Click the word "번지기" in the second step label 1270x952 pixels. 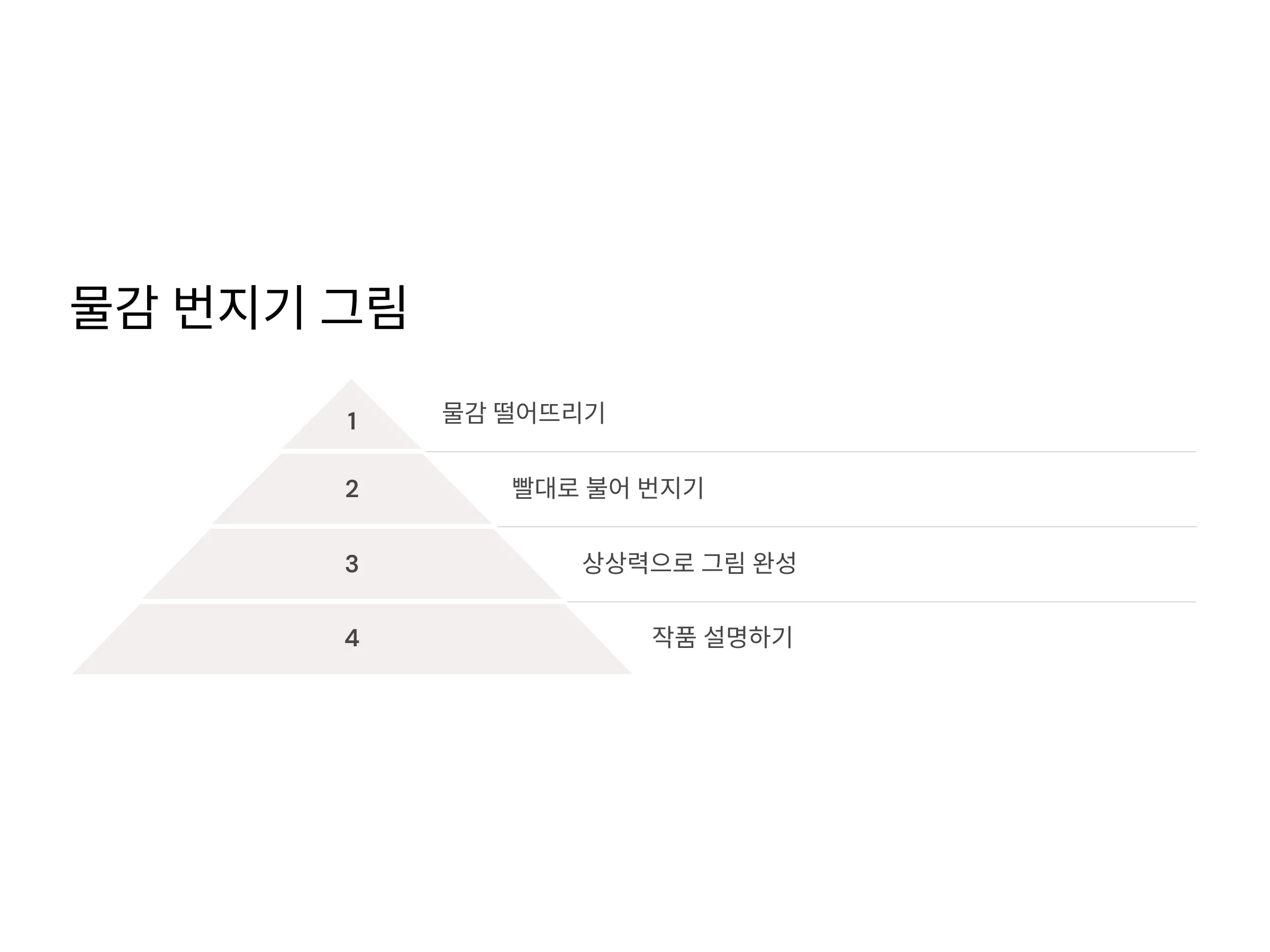[670, 488]
